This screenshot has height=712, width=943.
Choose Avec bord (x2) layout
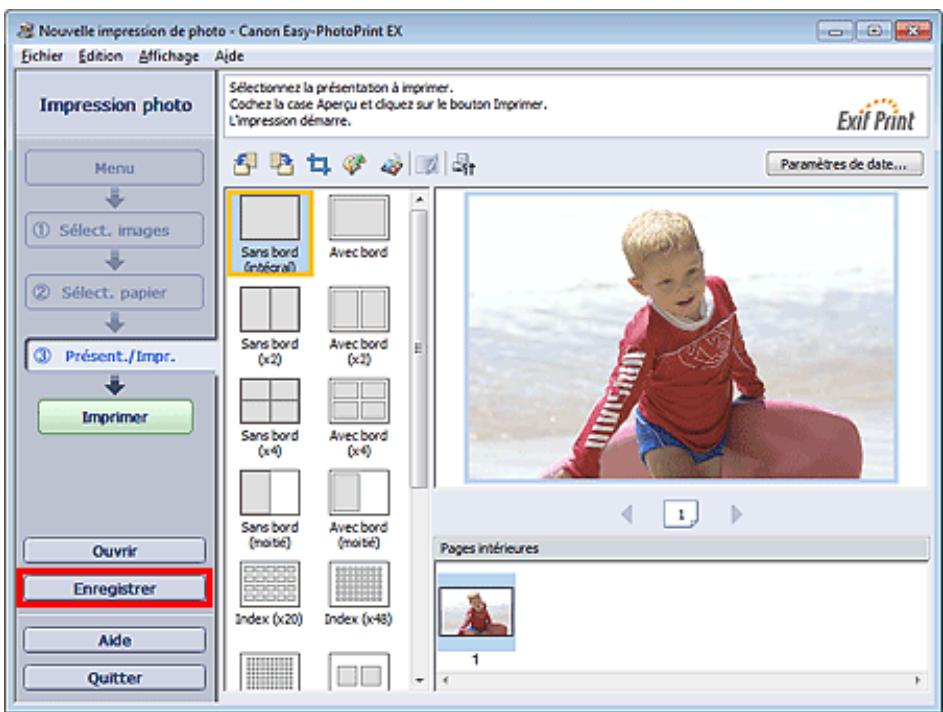click(358, 326)
